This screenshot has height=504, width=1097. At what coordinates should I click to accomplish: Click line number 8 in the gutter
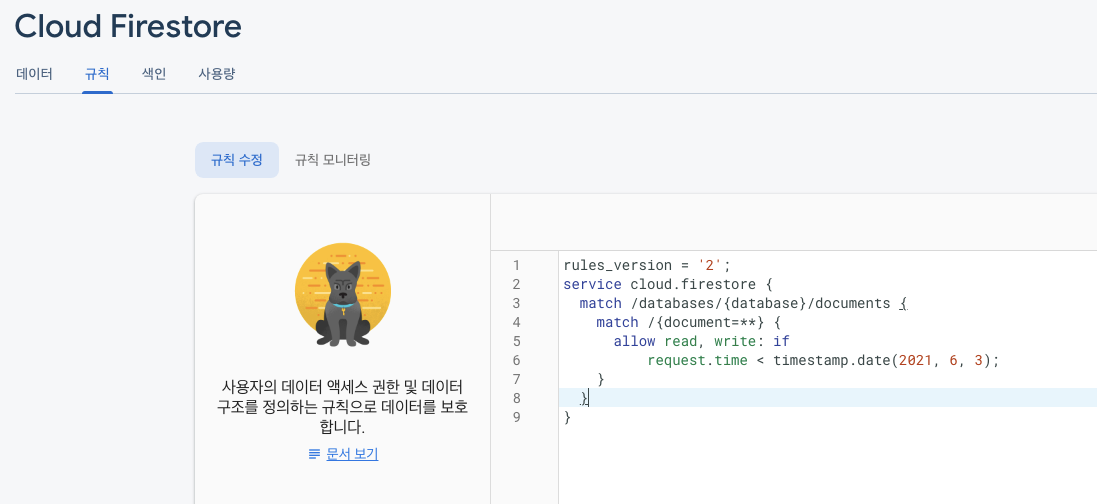pos(516,398)
